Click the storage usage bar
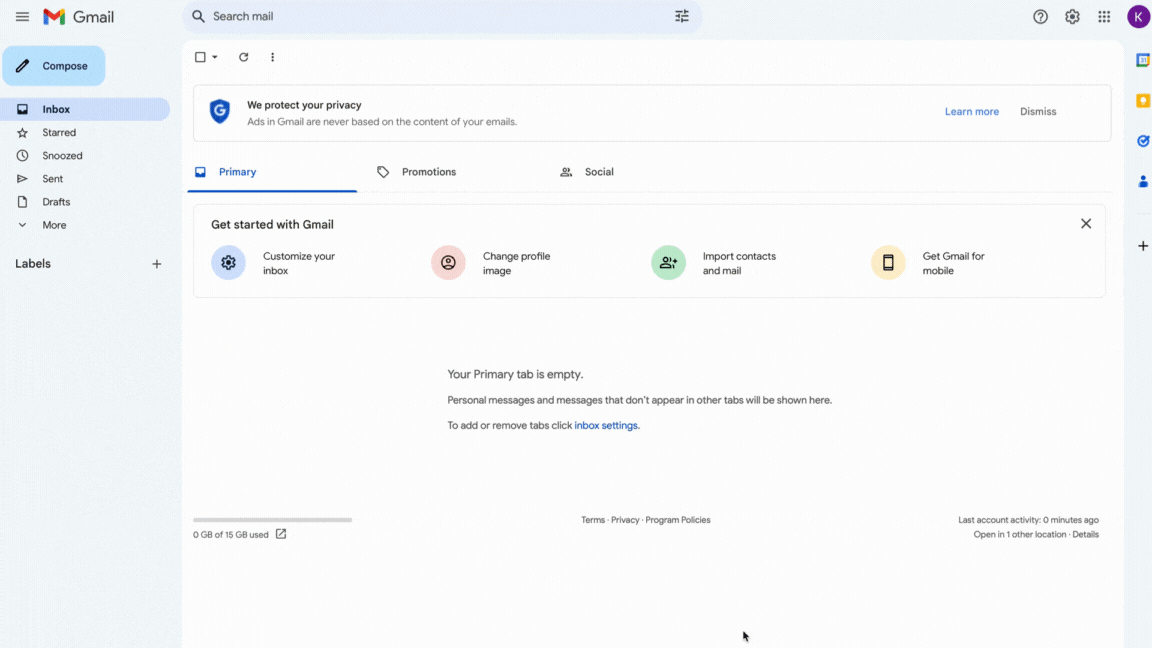This screenshot has width=1152, height=648. [273, 520]
